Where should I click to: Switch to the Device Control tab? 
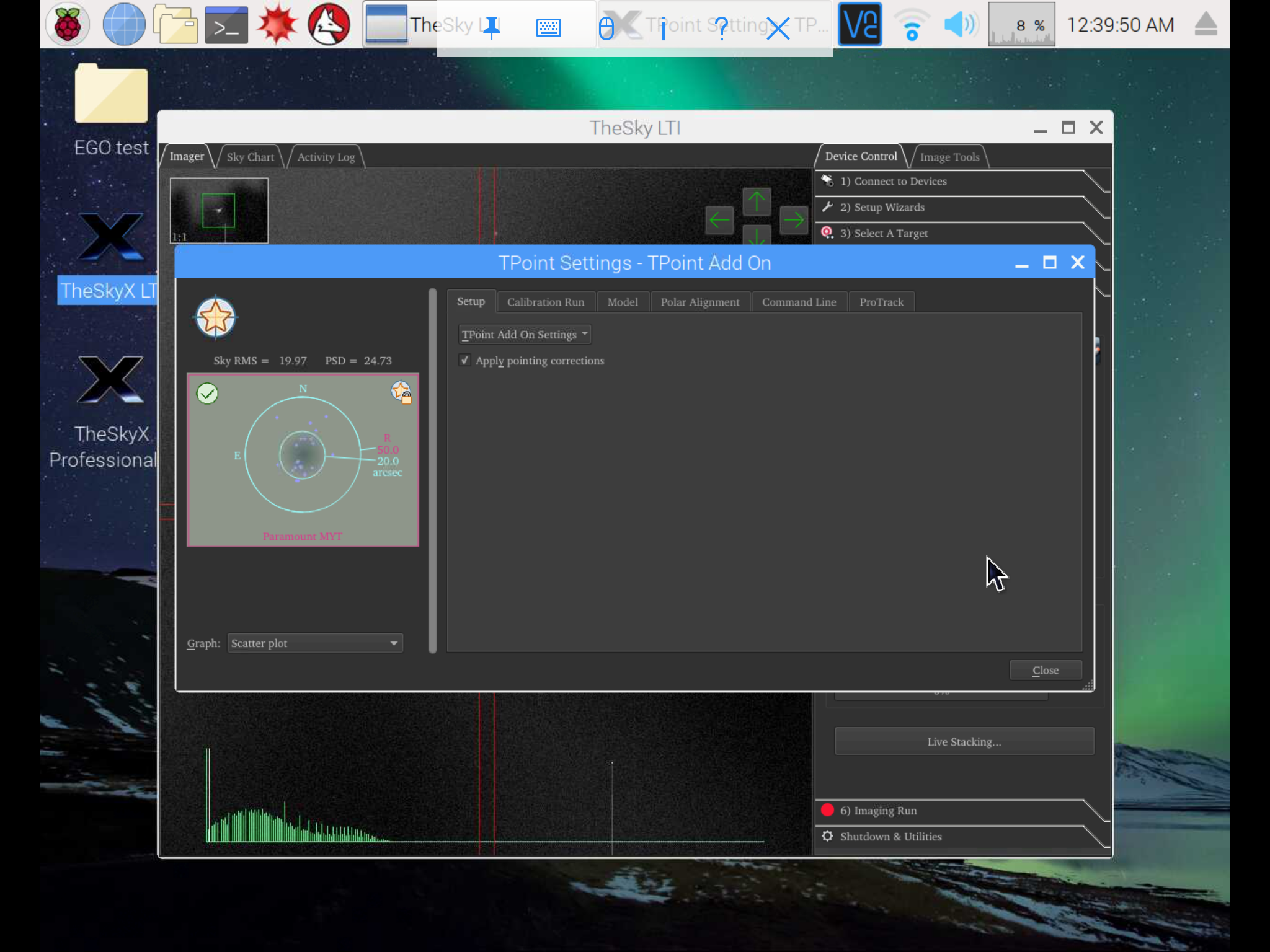tap(861, 156)
